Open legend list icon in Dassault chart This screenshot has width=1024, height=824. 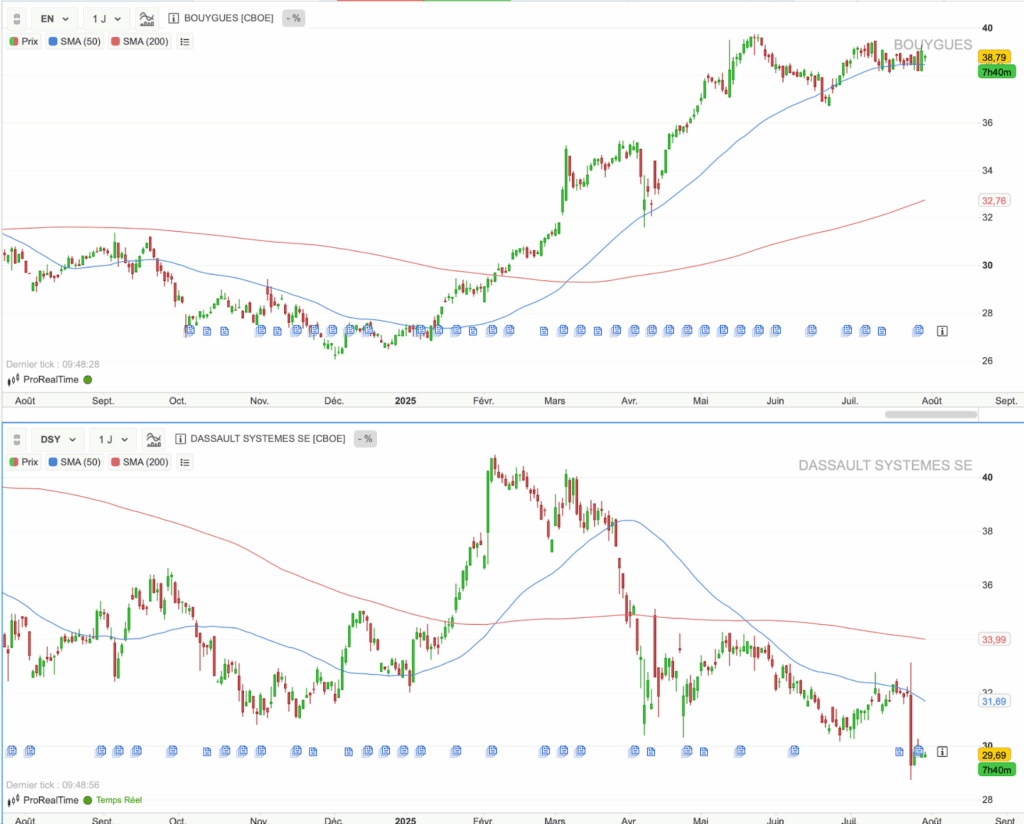(185, 461)
